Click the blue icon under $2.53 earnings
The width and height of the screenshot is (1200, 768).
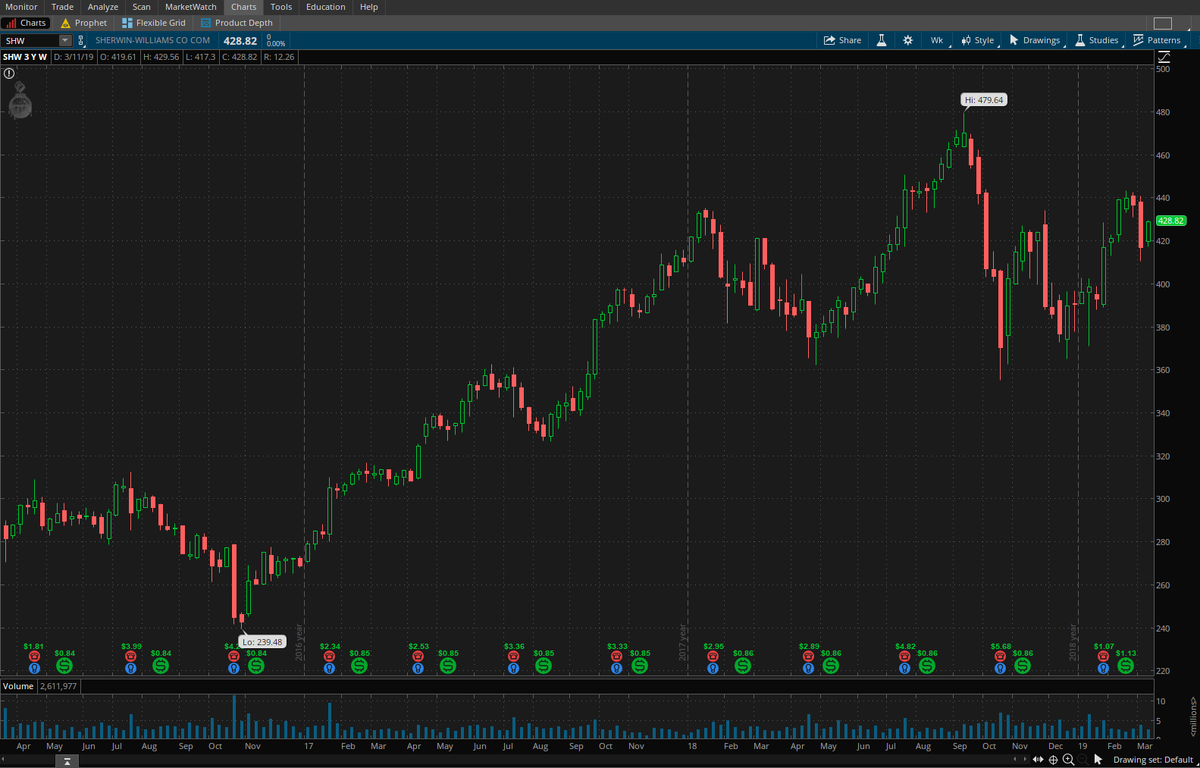pos(419,667)
